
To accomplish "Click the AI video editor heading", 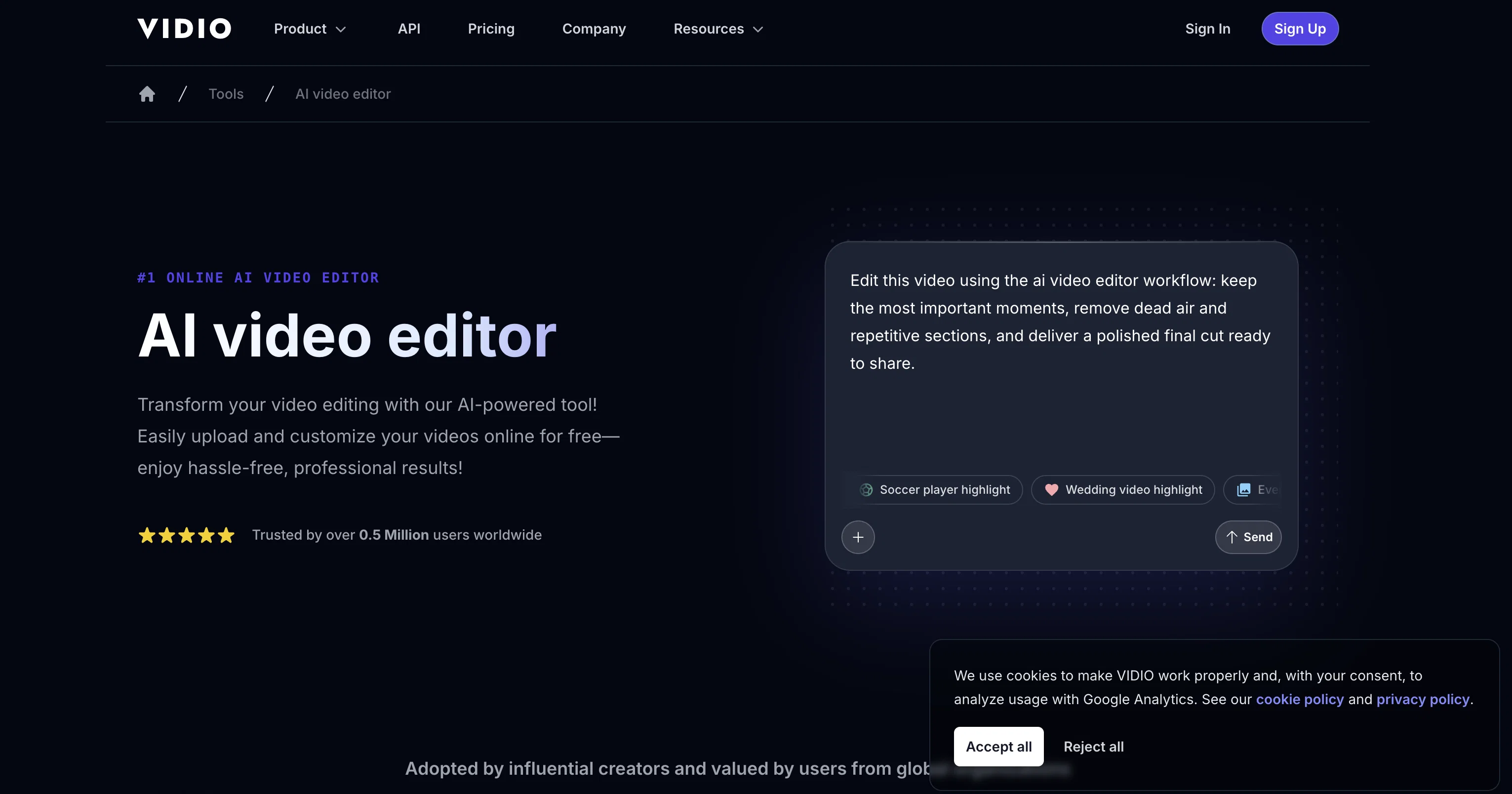I will pos(347,335).
